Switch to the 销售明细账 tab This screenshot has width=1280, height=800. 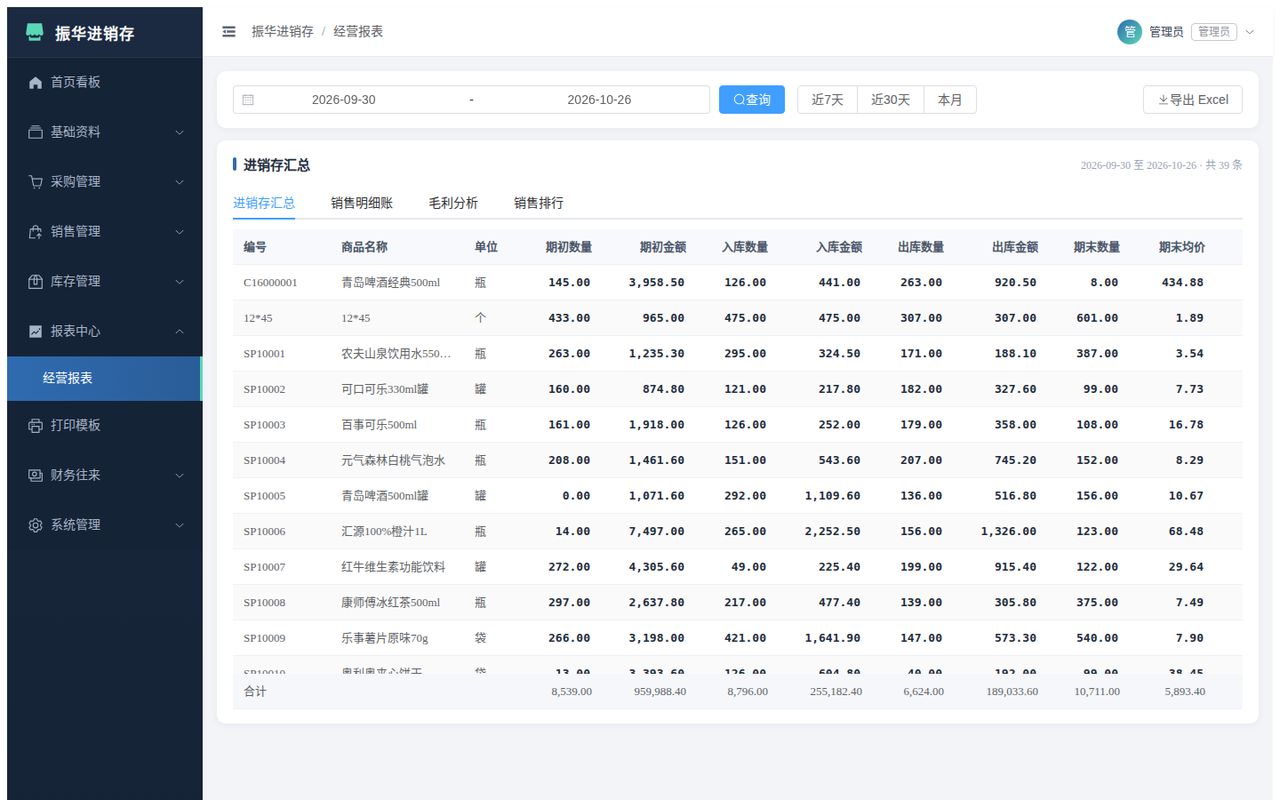coord(362,203)
